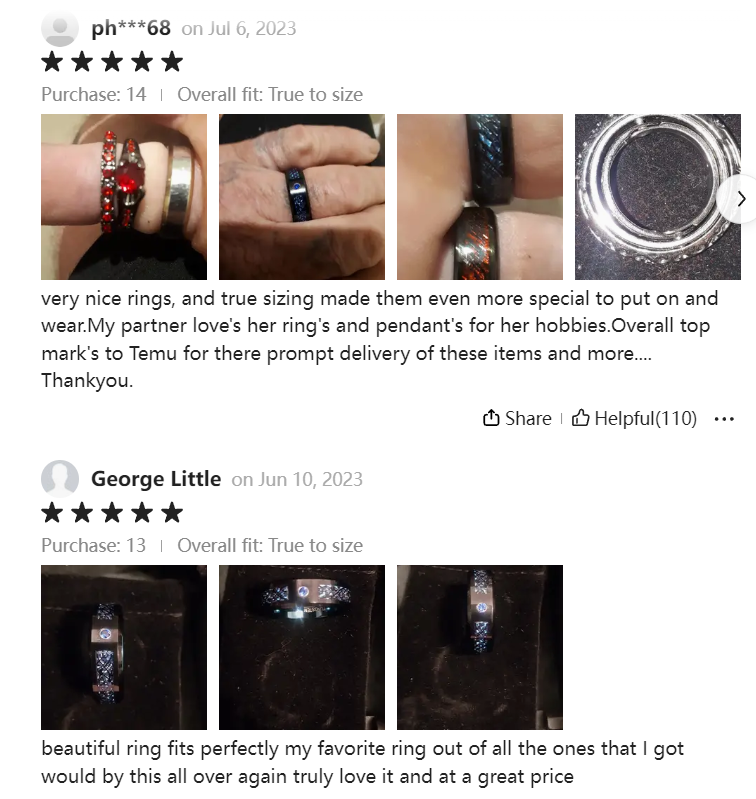Open red gemstone ring photo
The height and width of the screenshot is (799, 756).
[124, 197]
